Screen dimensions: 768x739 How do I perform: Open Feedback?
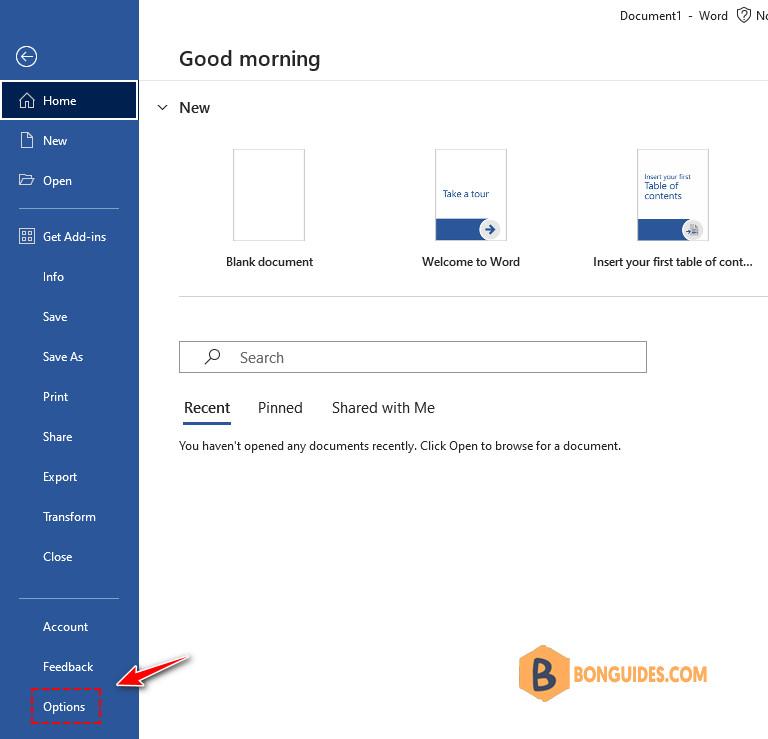pyautogui.click(x=69, y=667)
